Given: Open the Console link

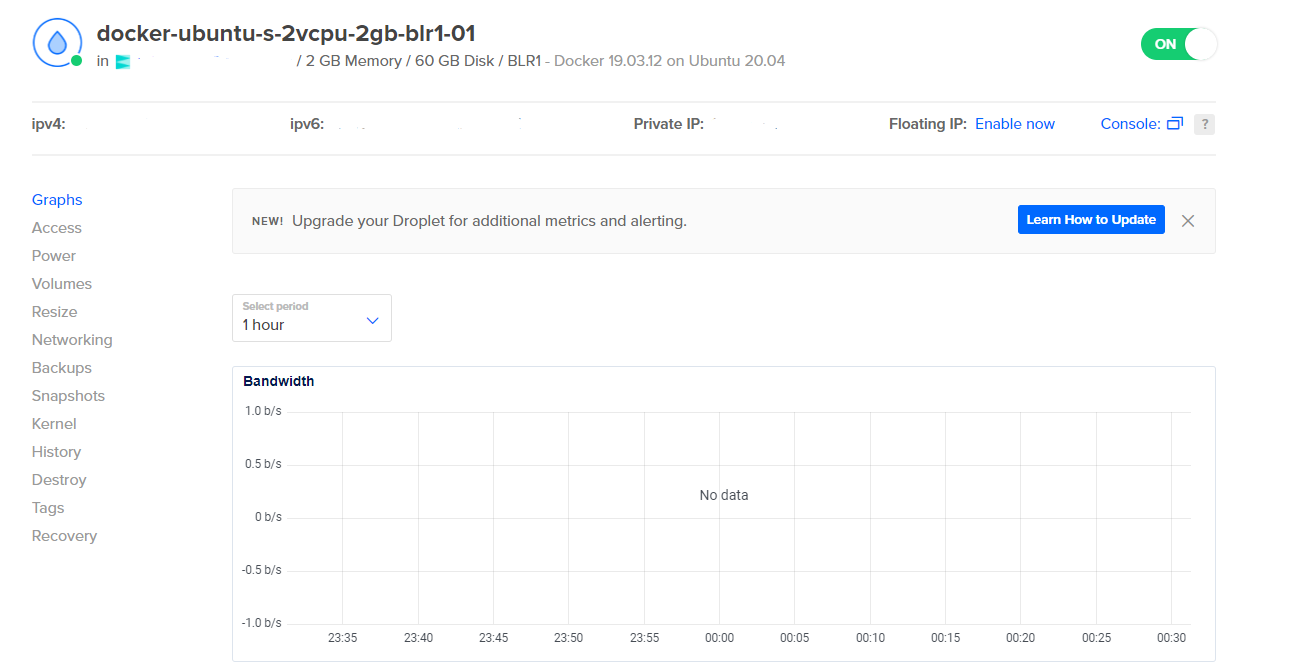Looking at the screenshot, I should 1129,124.
